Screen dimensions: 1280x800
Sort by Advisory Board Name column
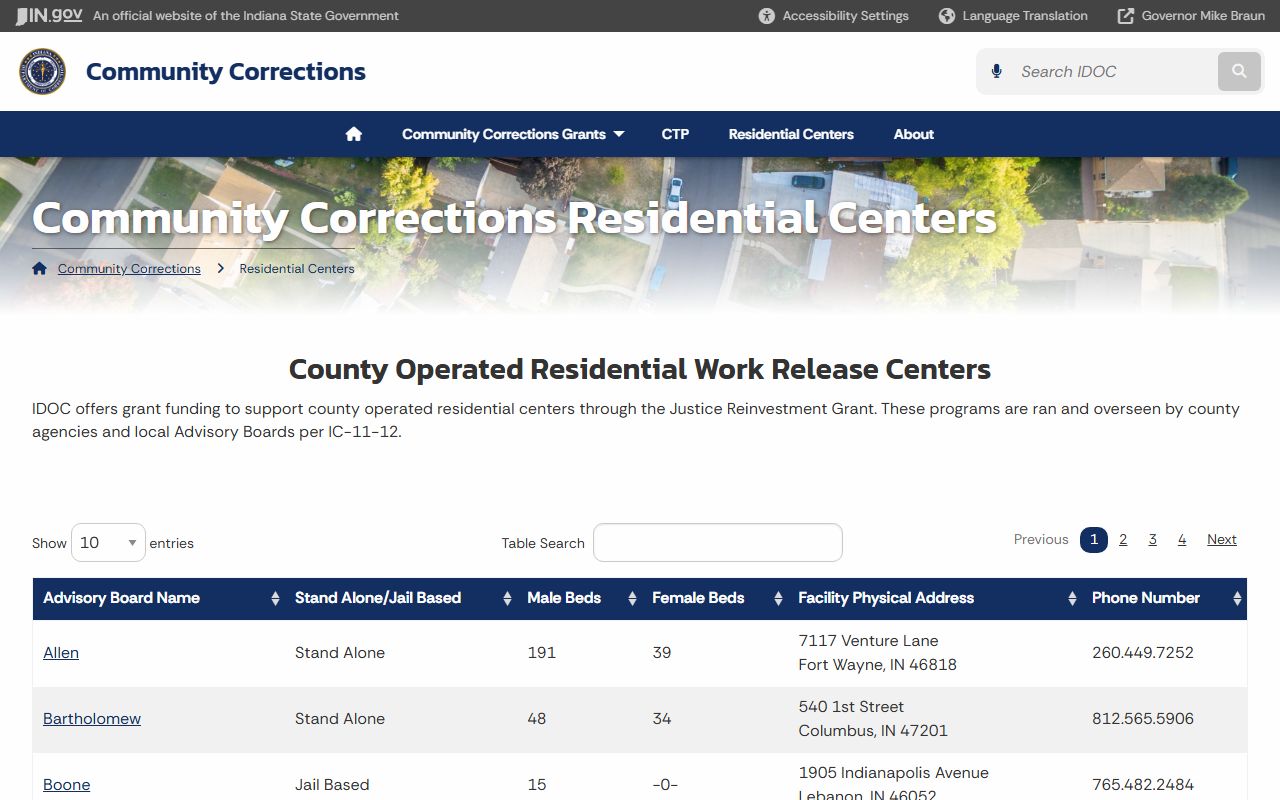(x=160, y=598)
